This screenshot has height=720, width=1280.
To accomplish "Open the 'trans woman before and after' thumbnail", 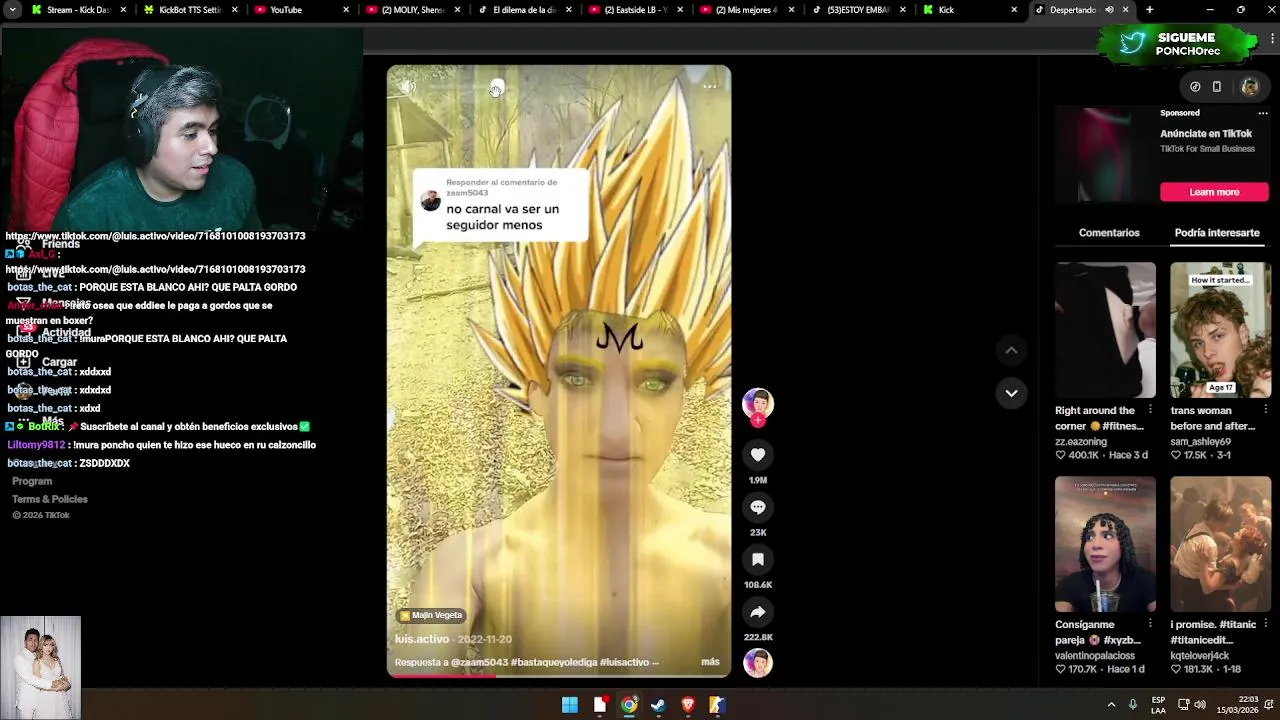I will pyautogui.click(x=1220, y=330).
